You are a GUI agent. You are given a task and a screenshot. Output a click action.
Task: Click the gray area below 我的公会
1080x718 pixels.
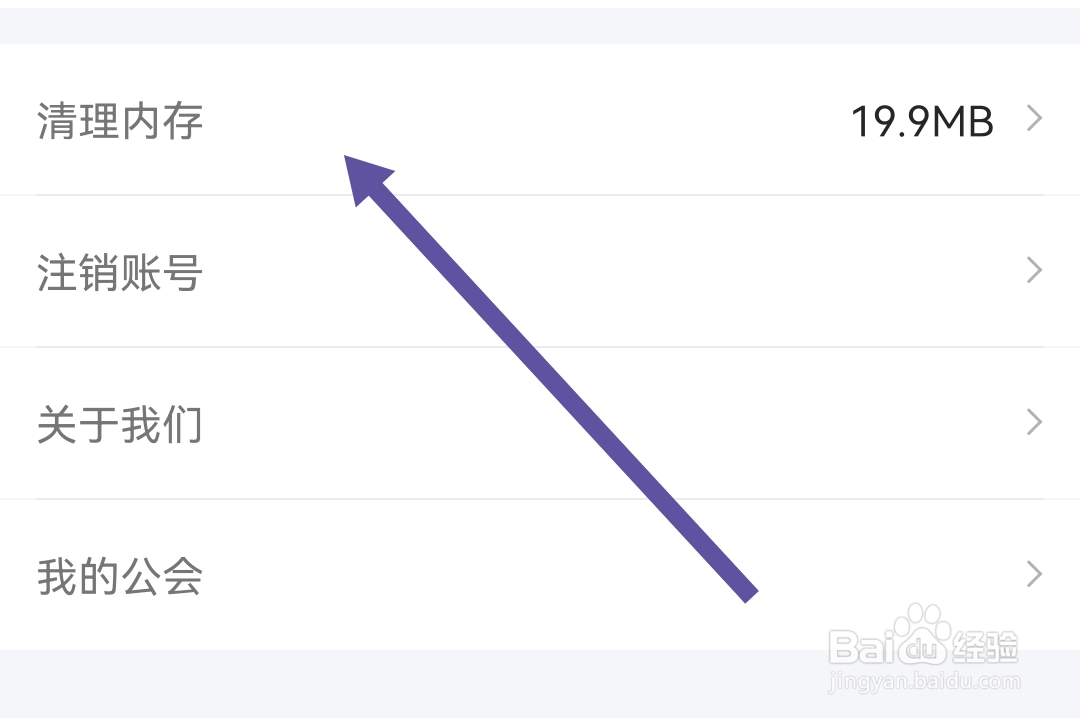coord(540,682)
